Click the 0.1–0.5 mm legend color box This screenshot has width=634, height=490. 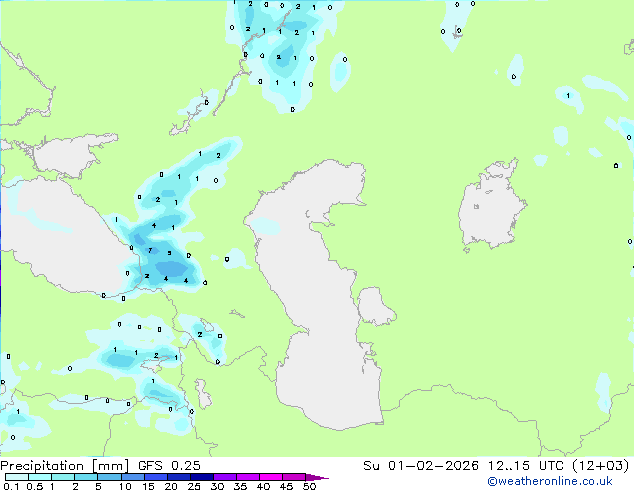pyautogui.click(x=17, y=477)
